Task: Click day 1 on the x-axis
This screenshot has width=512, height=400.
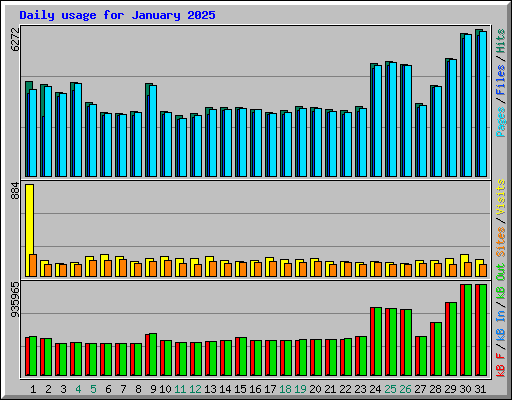Action: (33, 389)
